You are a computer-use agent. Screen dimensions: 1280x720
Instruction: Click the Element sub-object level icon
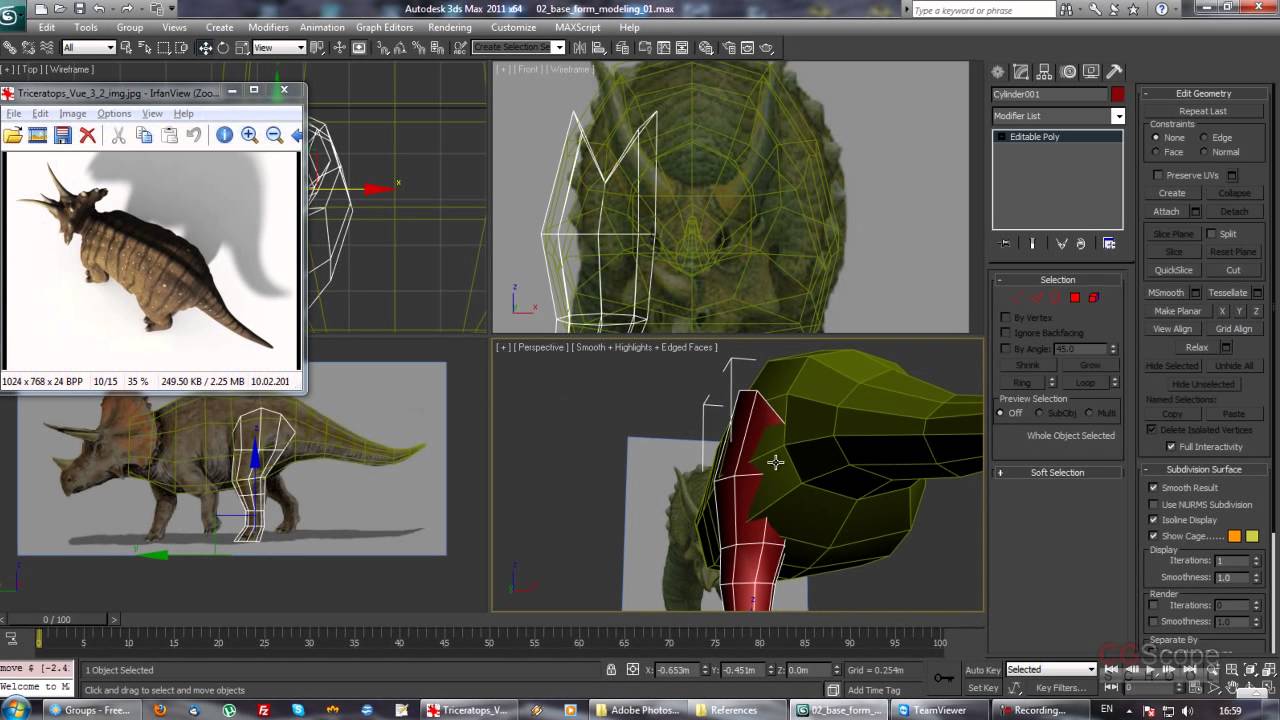pos(1093,298)
